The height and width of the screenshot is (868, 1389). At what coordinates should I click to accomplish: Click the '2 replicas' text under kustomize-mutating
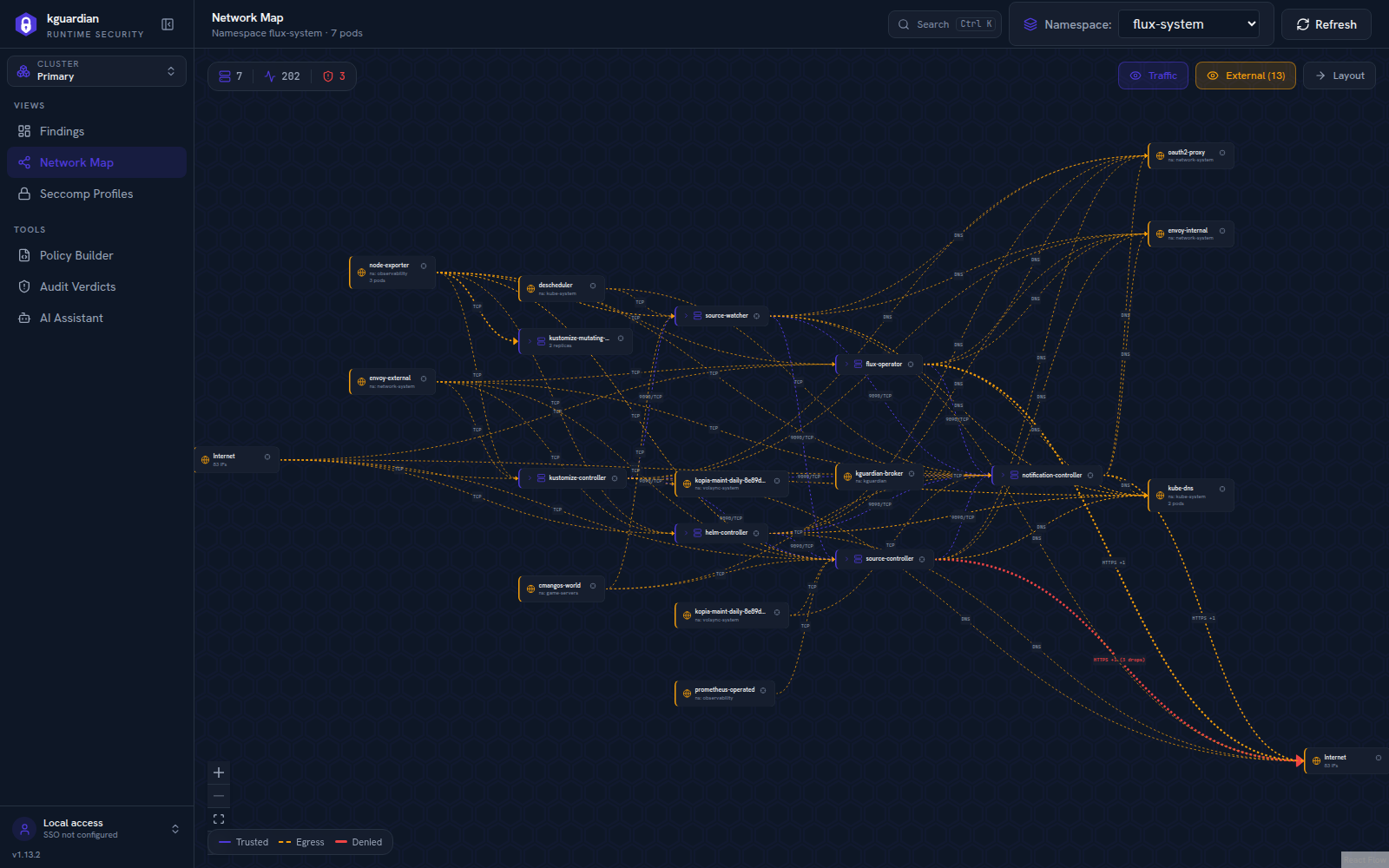click(561, 345)
